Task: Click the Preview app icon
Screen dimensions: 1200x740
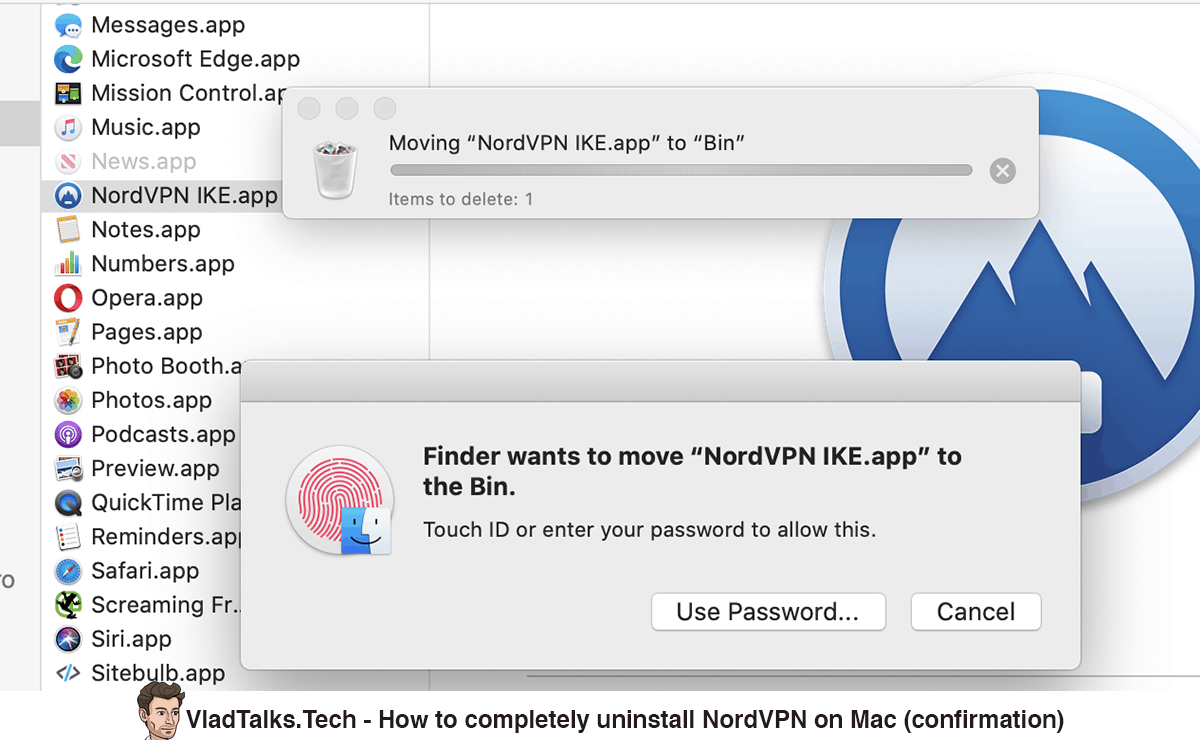Action: pos(68,468)
